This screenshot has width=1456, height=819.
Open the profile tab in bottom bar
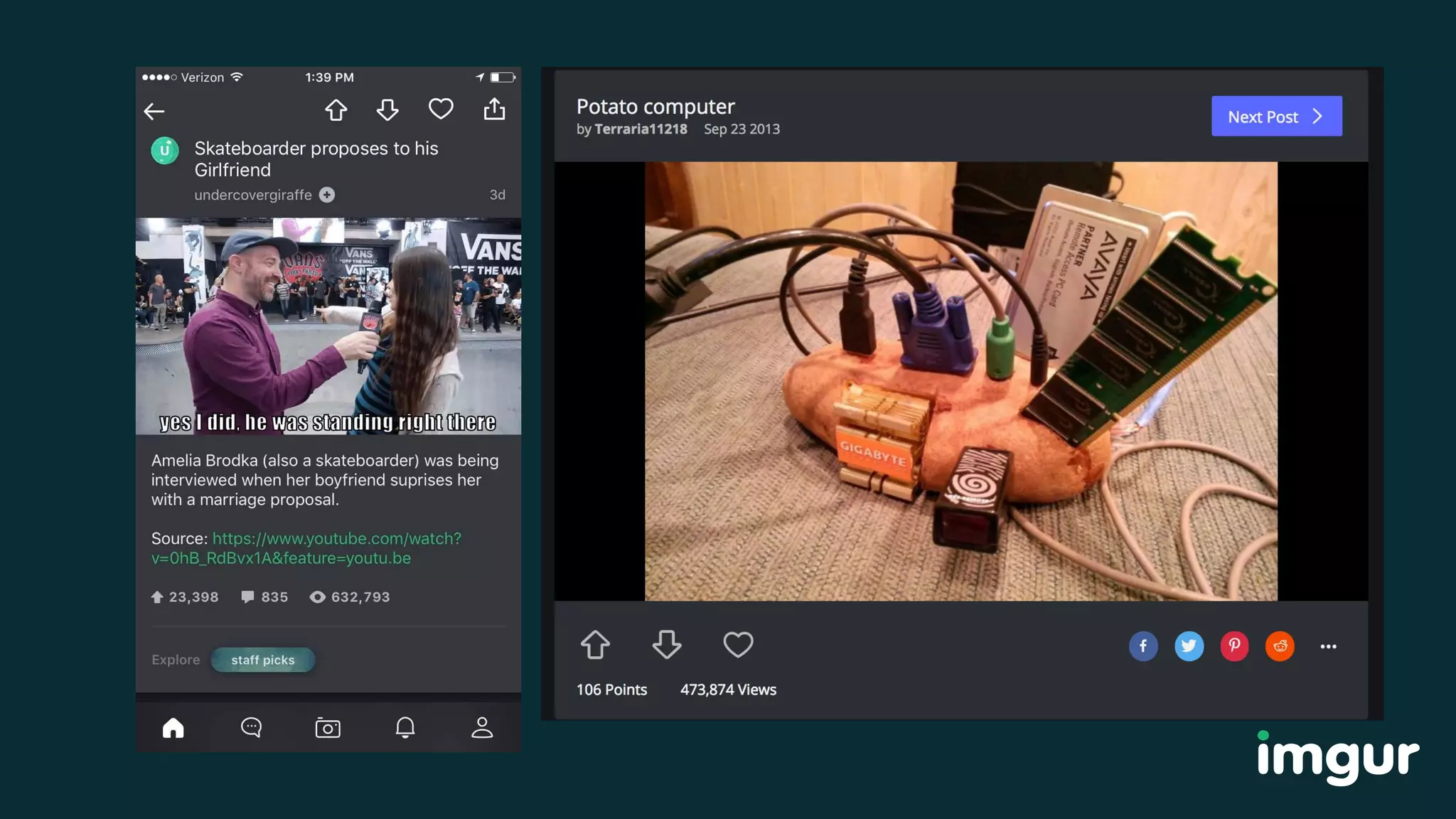pyautogui.click(x=482, y=727)
